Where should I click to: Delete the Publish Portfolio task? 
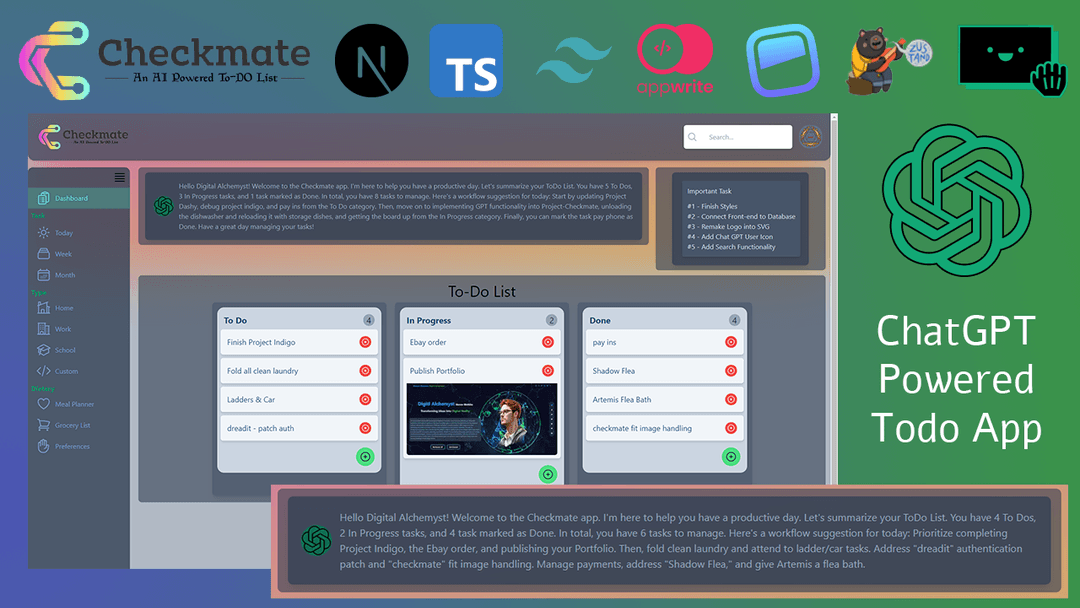548,371
